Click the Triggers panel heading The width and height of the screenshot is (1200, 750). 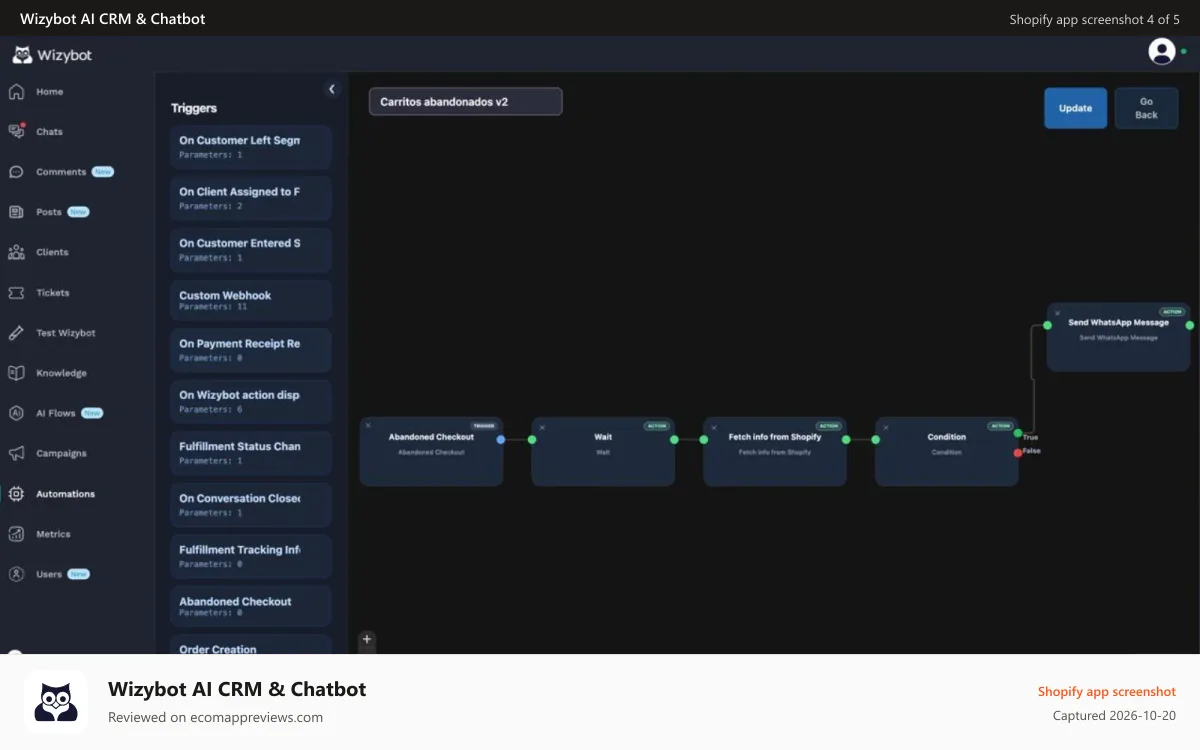tap(194, 108)
